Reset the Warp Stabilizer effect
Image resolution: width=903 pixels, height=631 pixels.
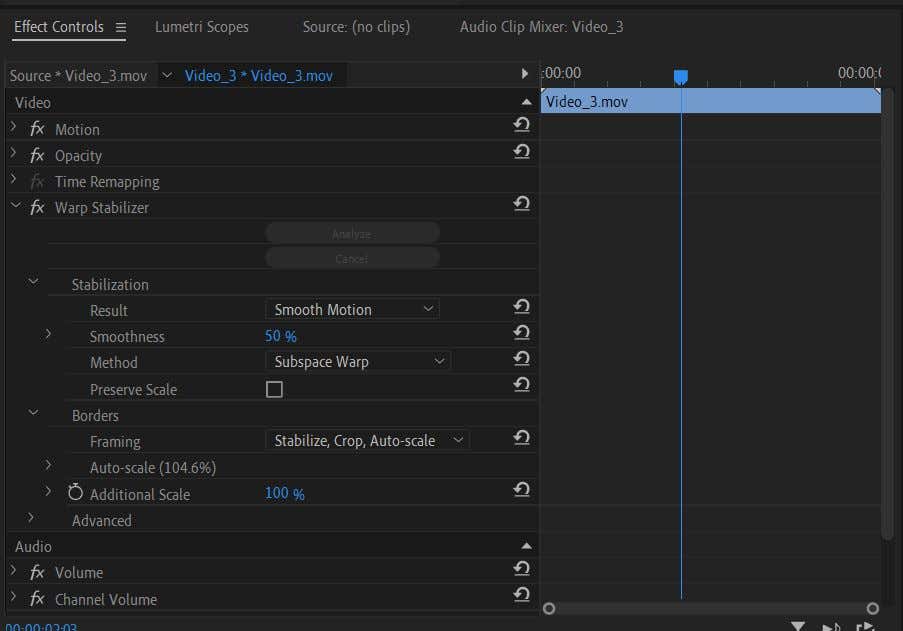click(521, 204)
